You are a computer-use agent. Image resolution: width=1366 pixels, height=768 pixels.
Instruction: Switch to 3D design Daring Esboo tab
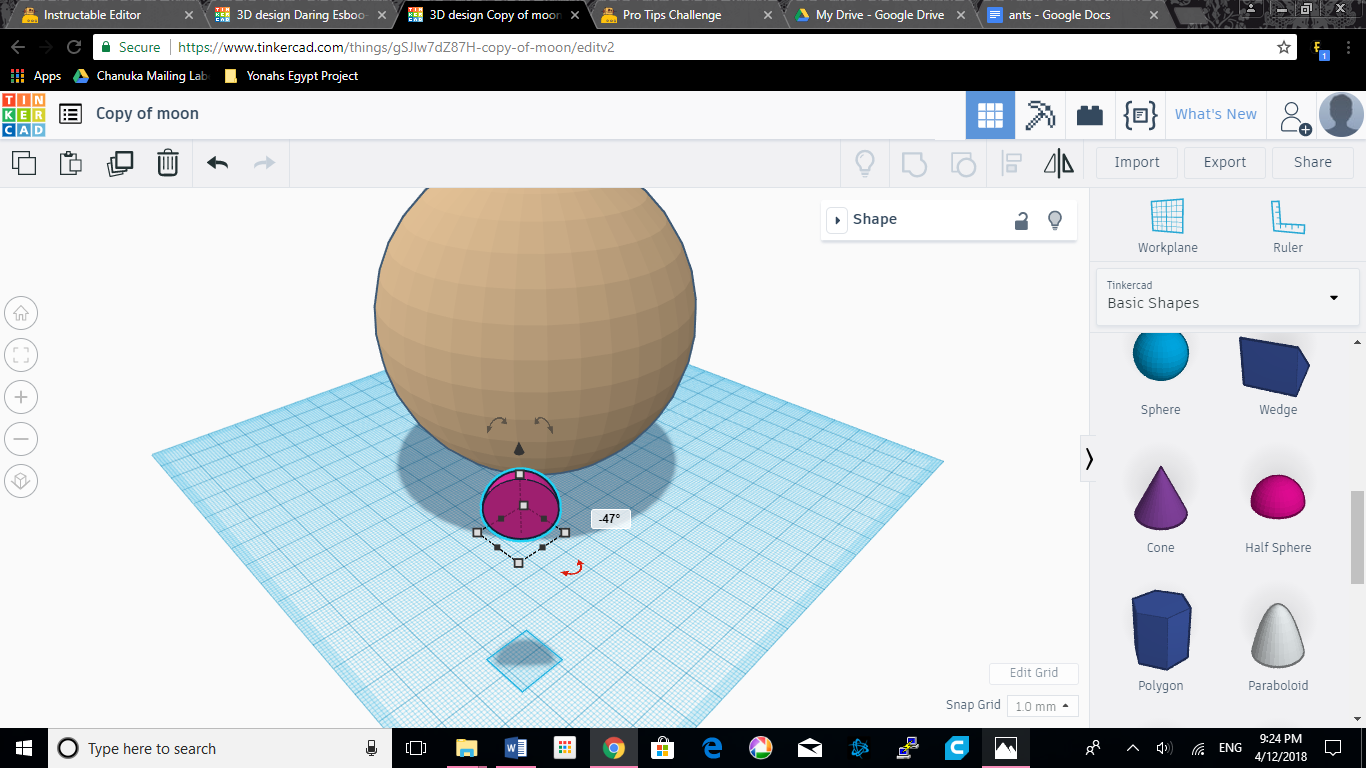coord(301,15)
